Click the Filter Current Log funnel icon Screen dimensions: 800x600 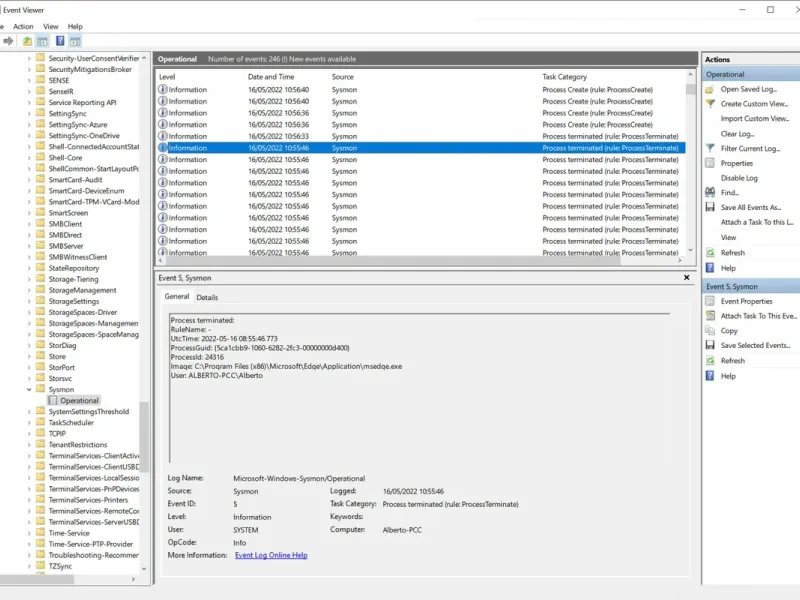(710, 148)
